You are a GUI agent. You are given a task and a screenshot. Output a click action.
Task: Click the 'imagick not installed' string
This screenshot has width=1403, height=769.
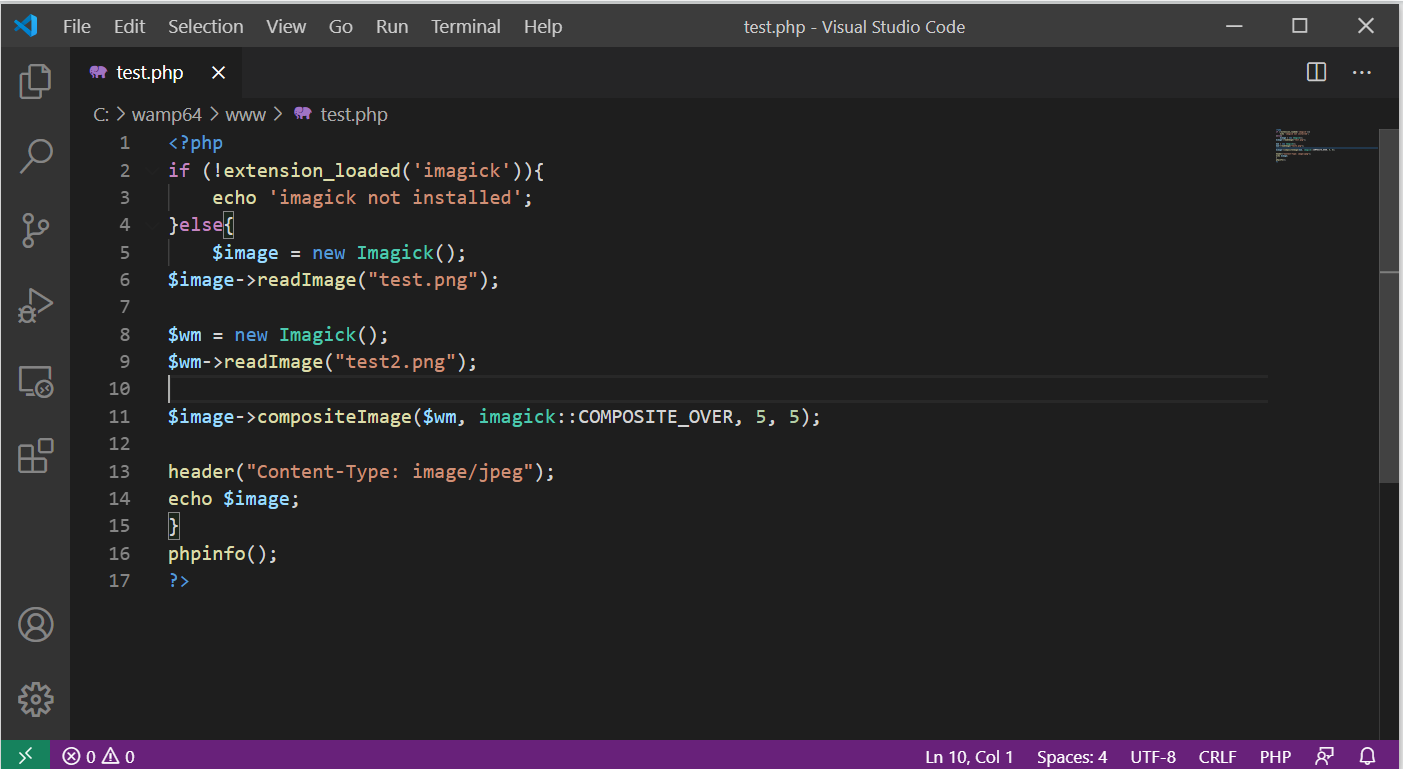(396, 198)
